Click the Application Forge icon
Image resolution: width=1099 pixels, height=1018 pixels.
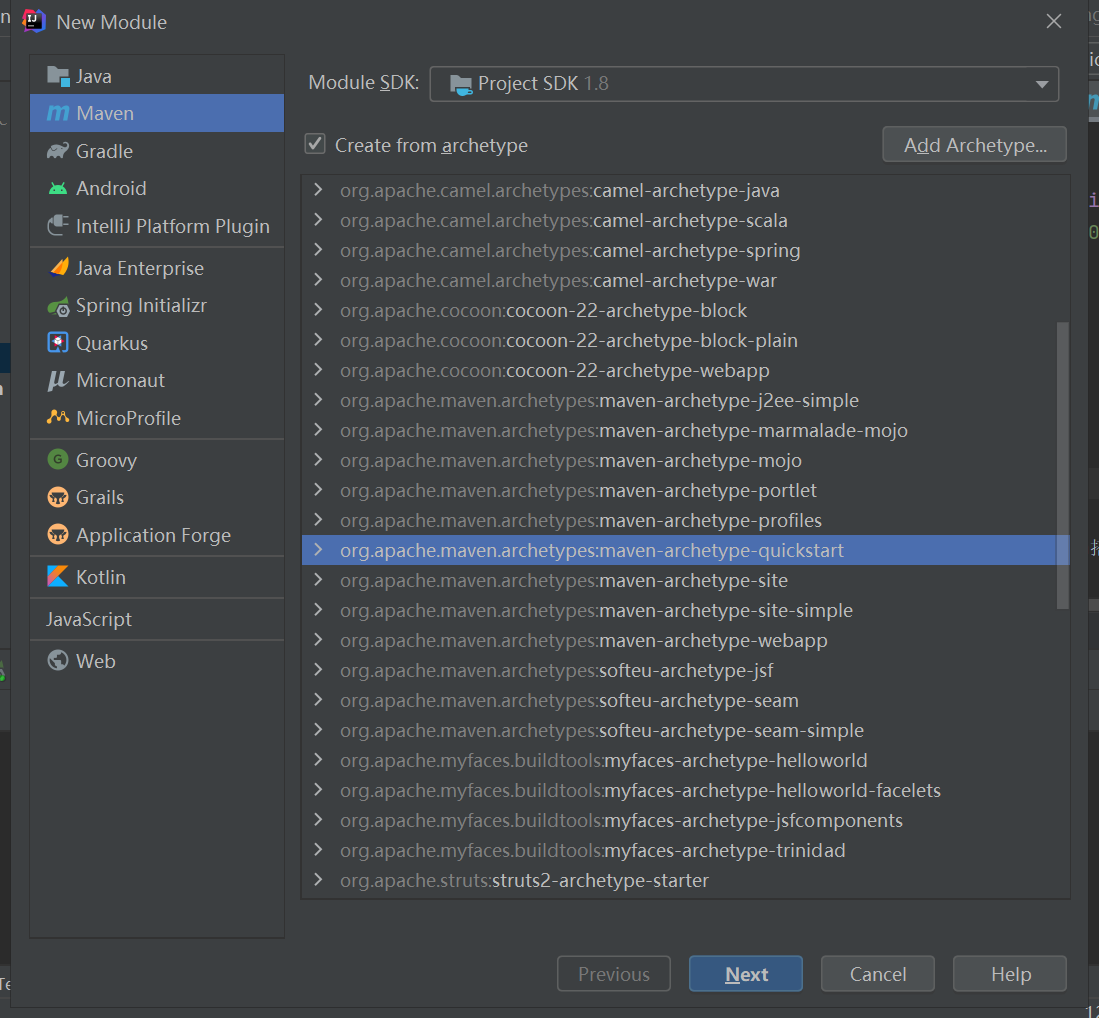[57, 534]
